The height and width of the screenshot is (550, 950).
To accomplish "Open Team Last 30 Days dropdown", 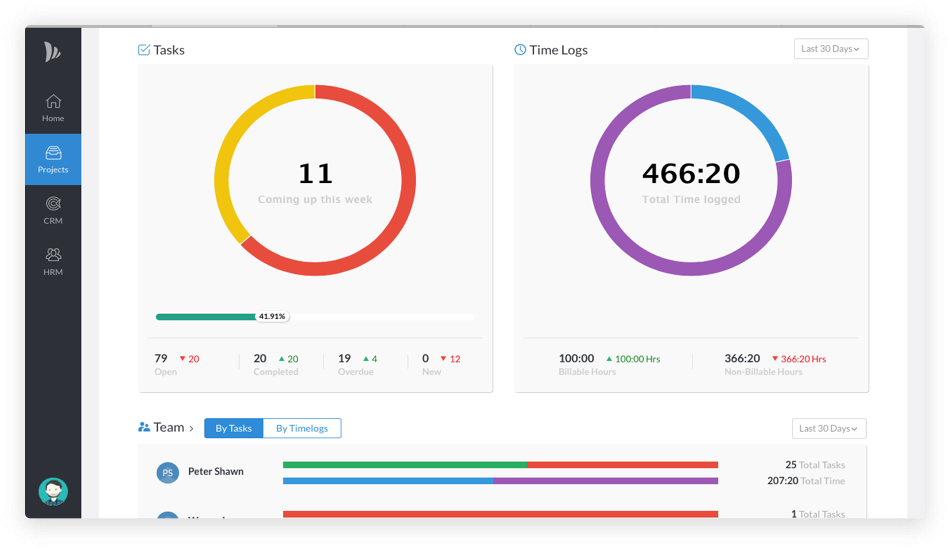I will tap(829, 428).
